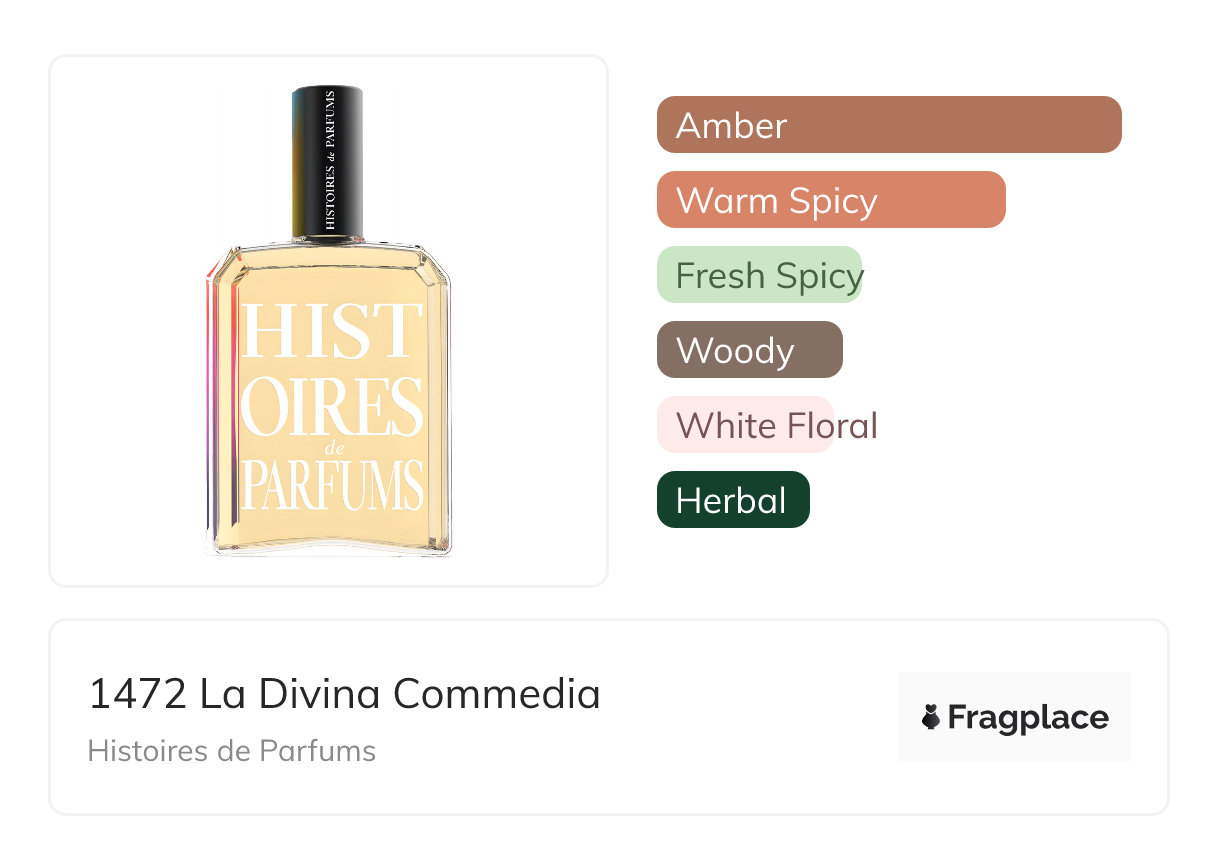Open the Fragplace wordmark link
Viewport: 1218px width, 864px height.
tap(1028, 718)
